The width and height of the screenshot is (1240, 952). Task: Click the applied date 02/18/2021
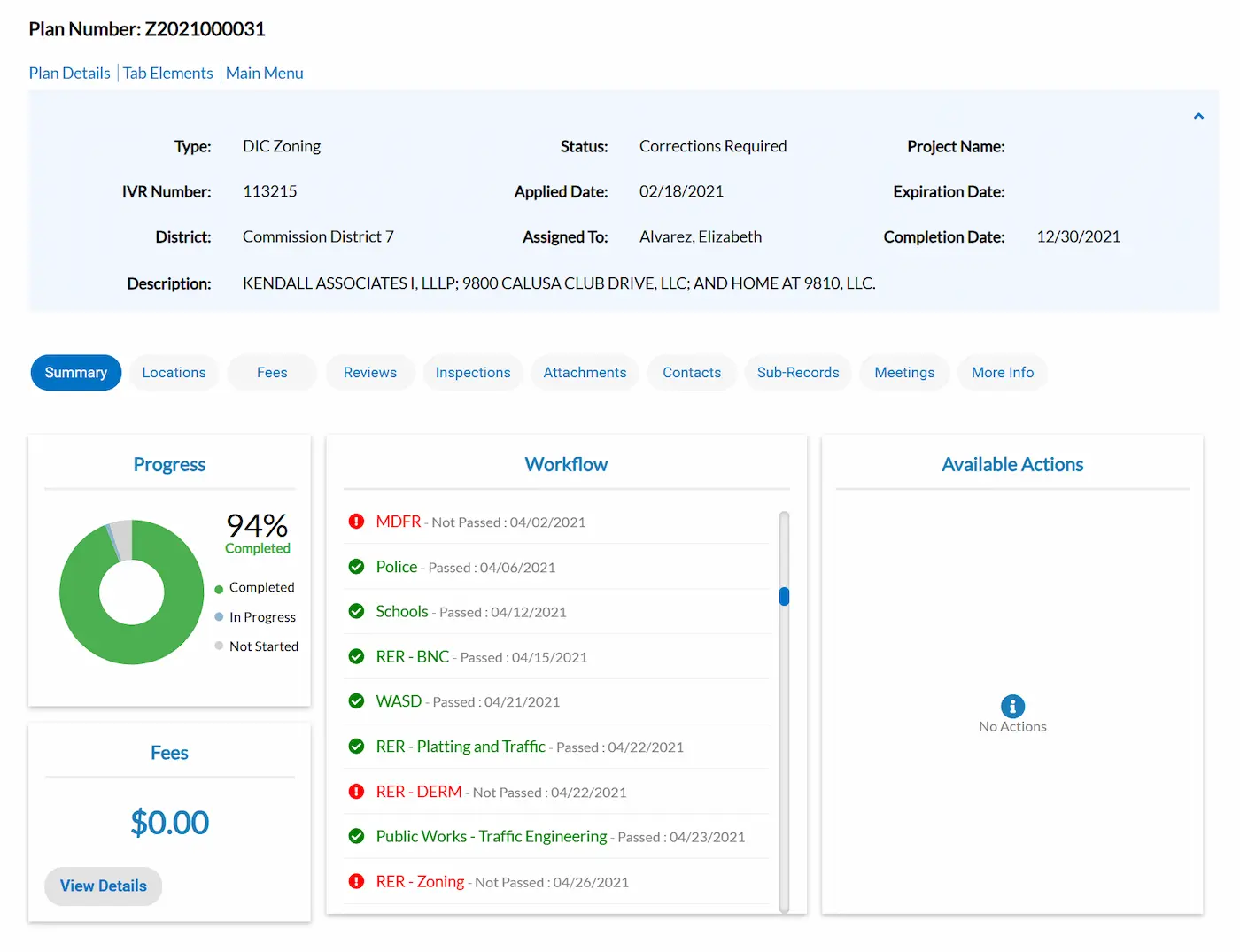pos(681,191)
